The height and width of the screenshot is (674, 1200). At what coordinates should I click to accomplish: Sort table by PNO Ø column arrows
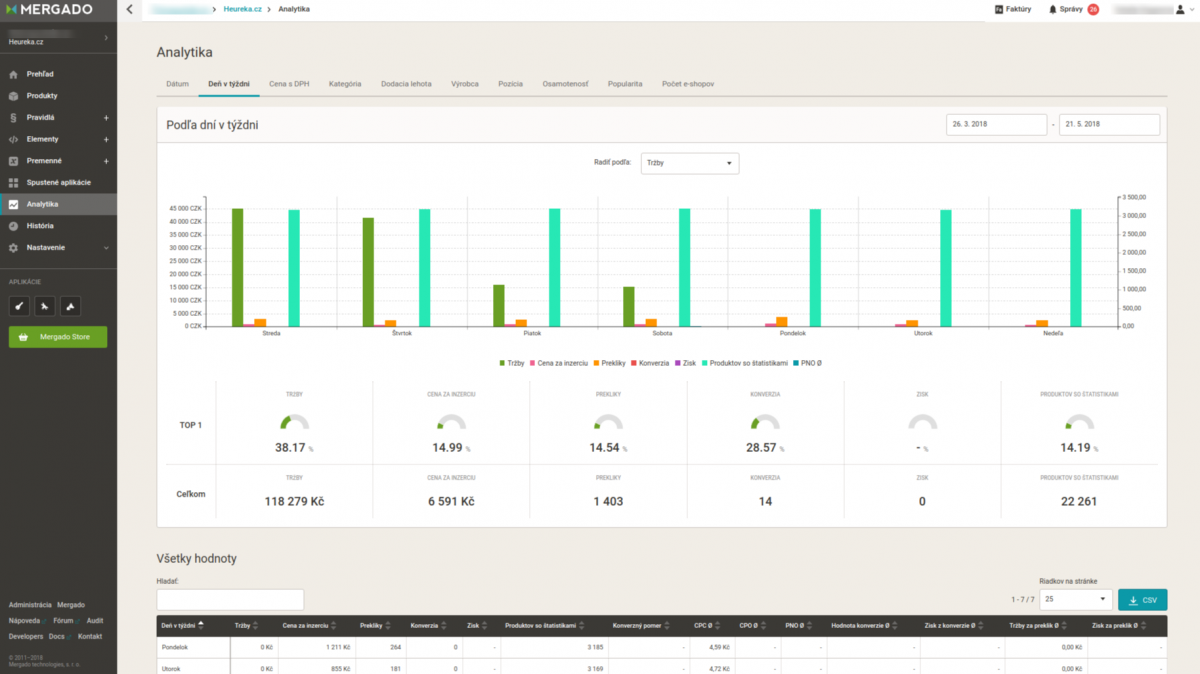(x=809, y=625)
